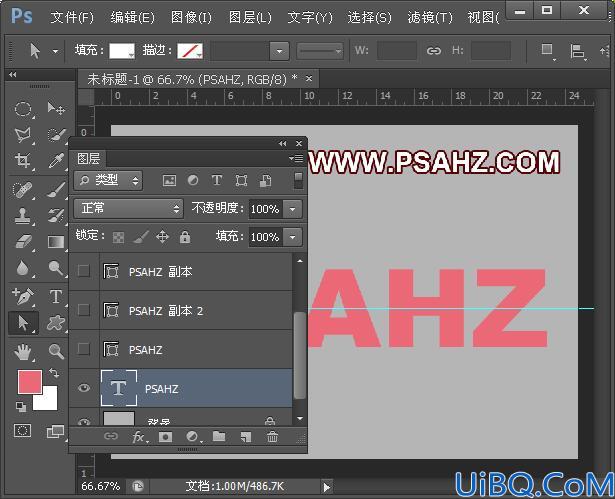Open Layers panel flyout menu
The height and width of the screenshot is (499, 615).
coord(296,158)
